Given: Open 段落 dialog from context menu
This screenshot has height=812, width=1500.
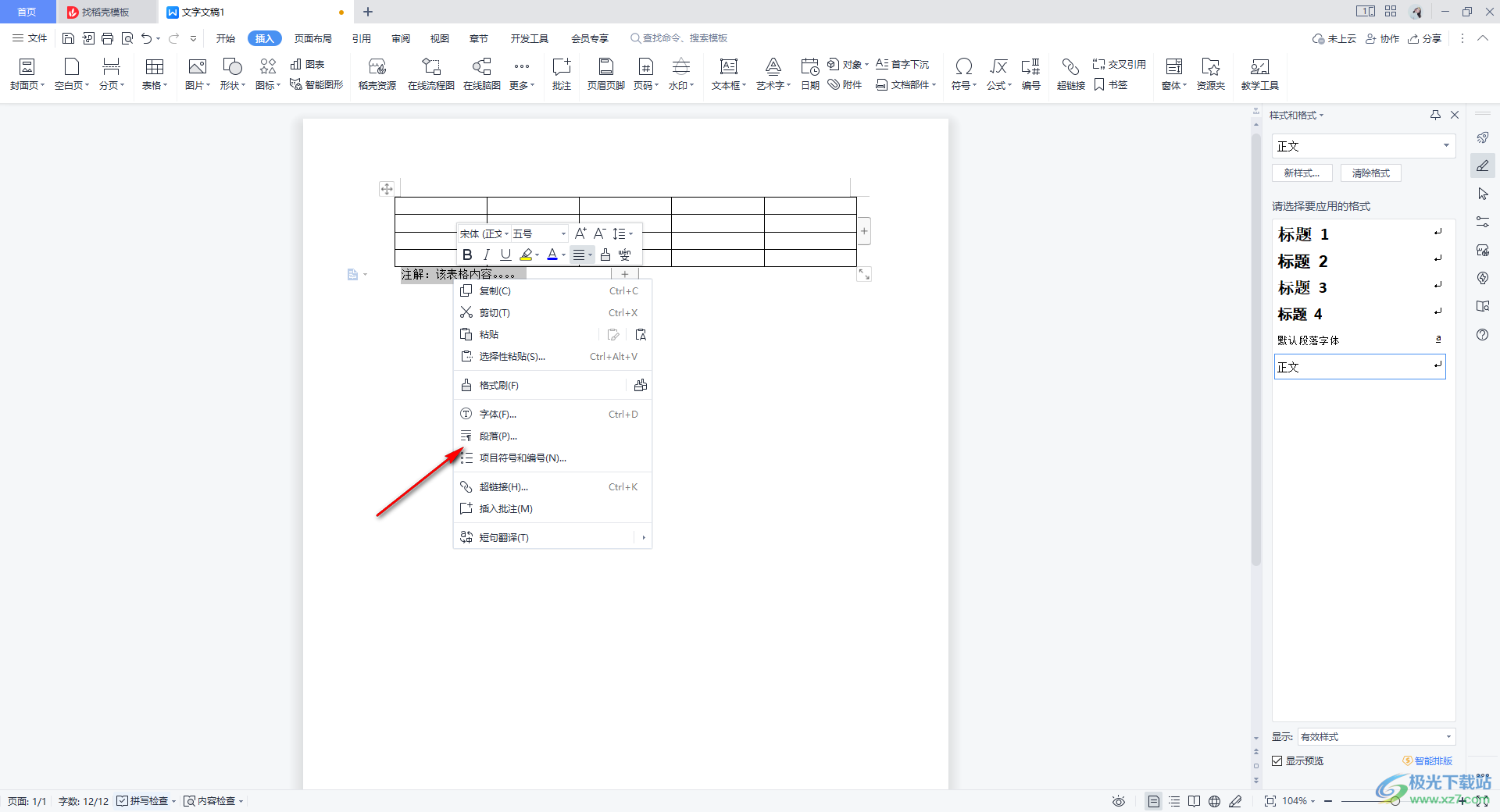Looking at the screenshot, I should pos(552,436).
